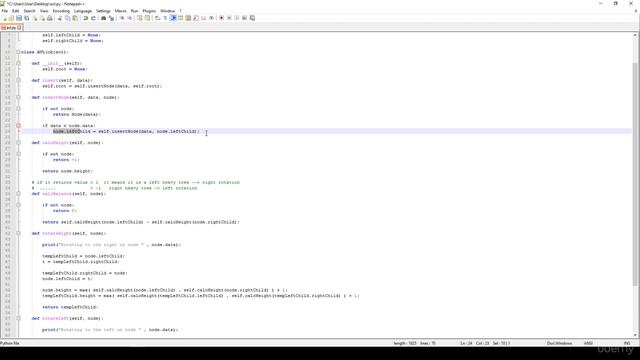640x360 pixels.
Task: Click the Save toolbar icon
Action: [19, 18]
